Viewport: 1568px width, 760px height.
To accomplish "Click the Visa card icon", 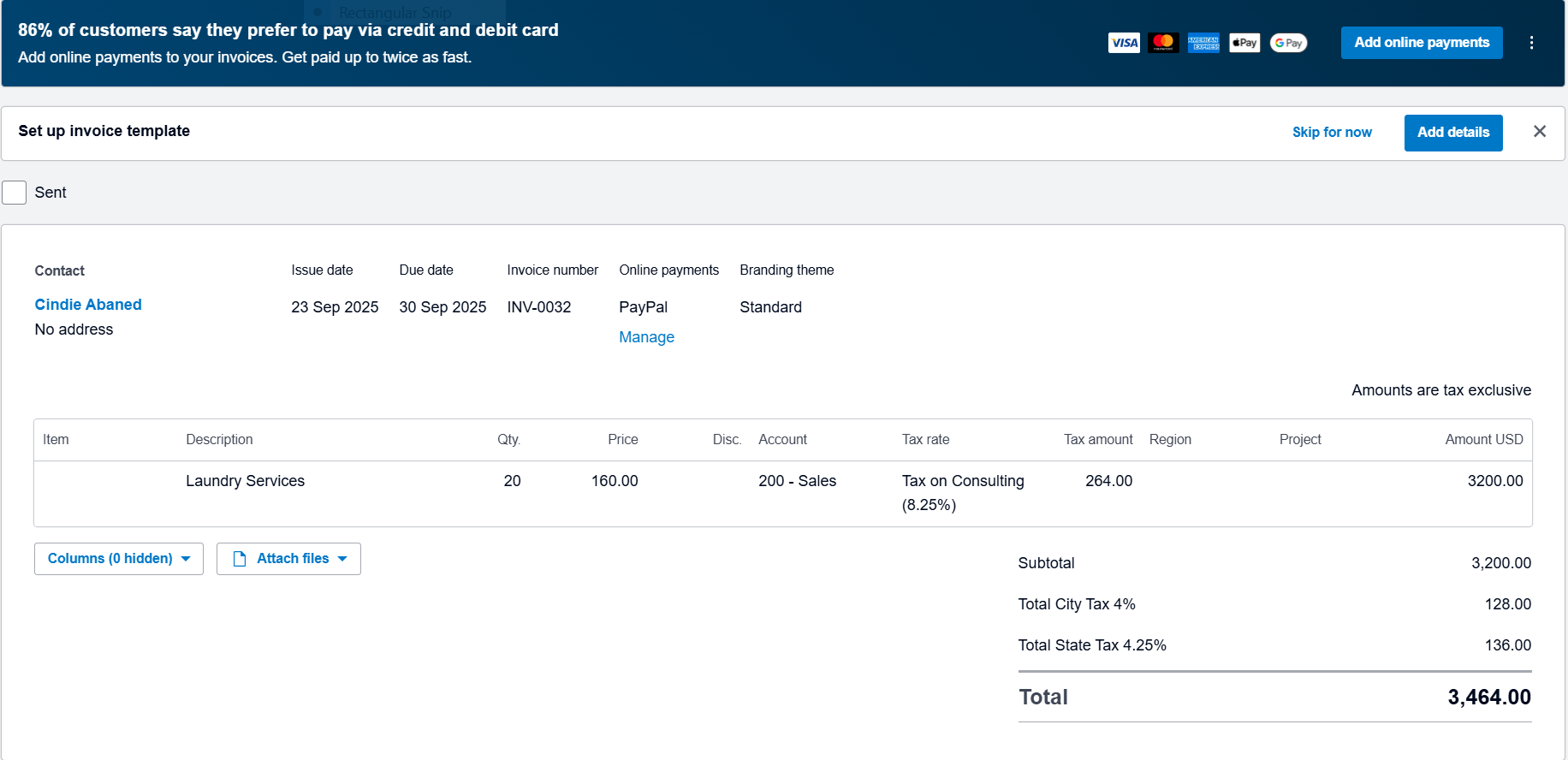I will tap(1123, 43).
